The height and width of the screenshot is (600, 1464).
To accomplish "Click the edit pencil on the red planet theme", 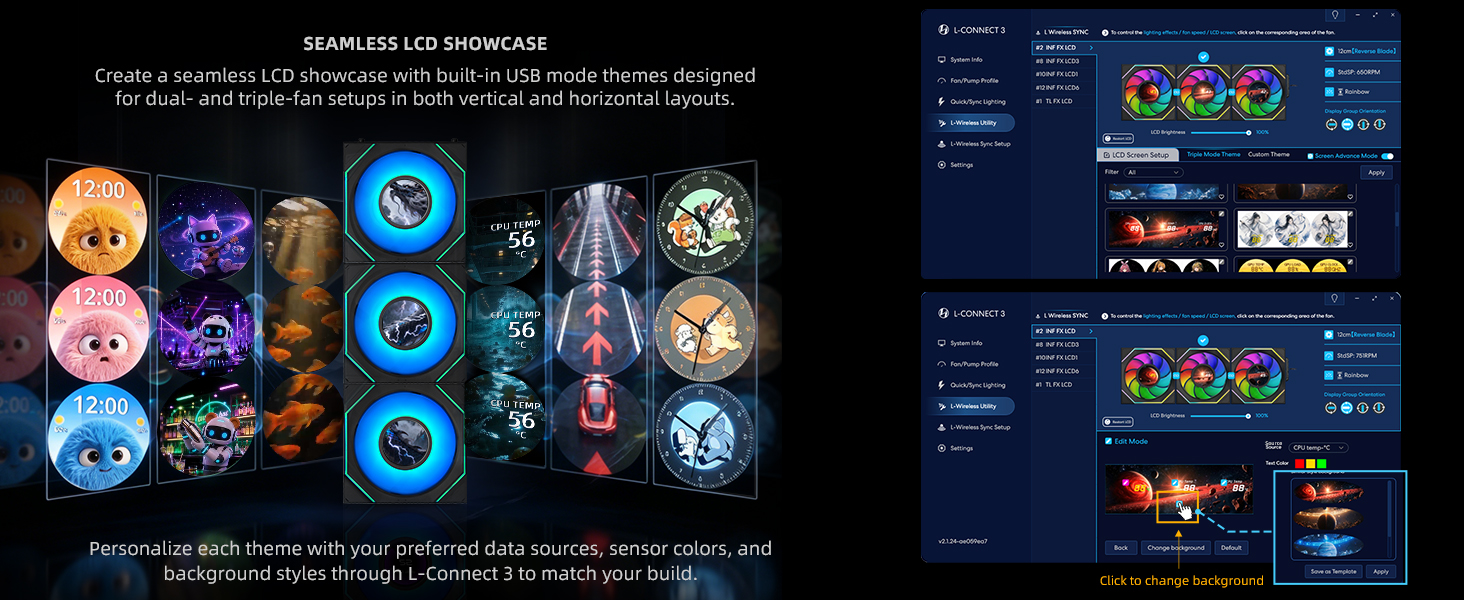I will pos(1220,214).
